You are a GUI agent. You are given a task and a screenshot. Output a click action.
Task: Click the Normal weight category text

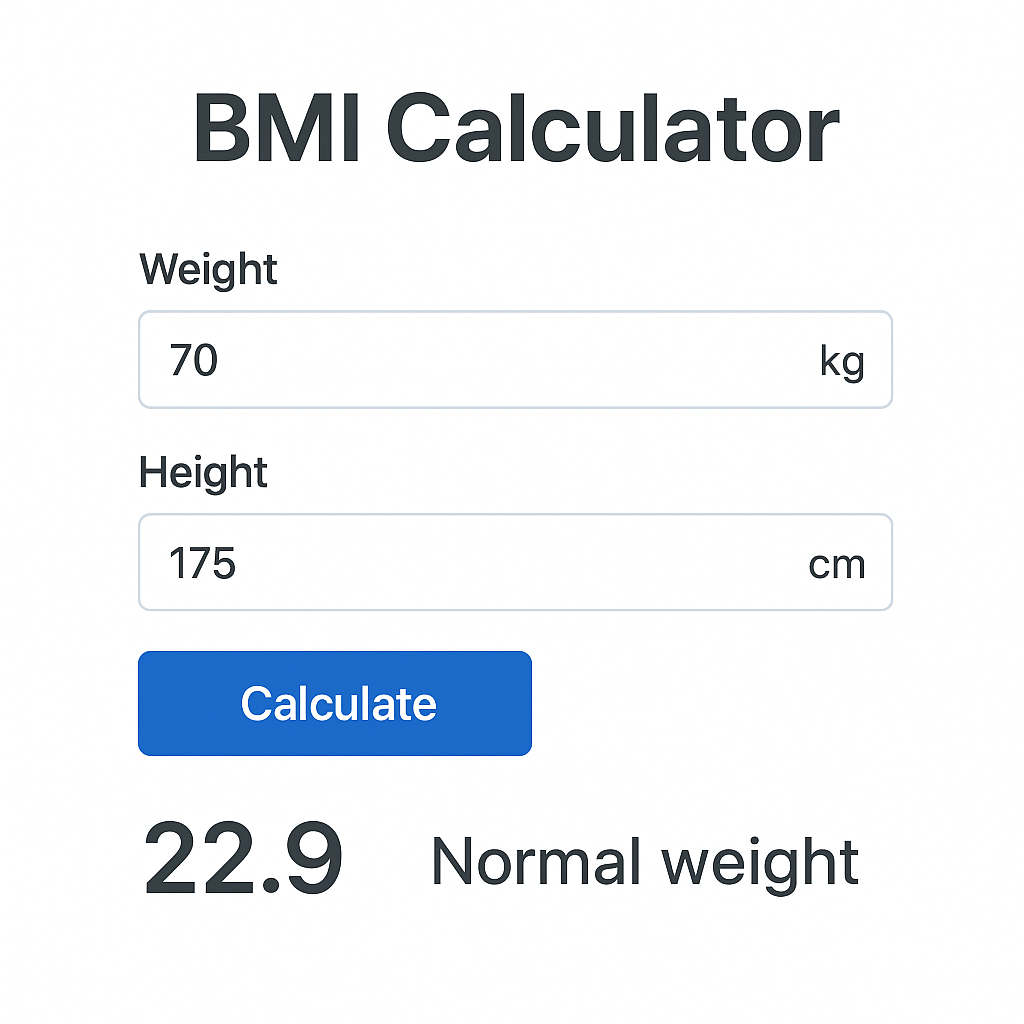tap(644, 860)
